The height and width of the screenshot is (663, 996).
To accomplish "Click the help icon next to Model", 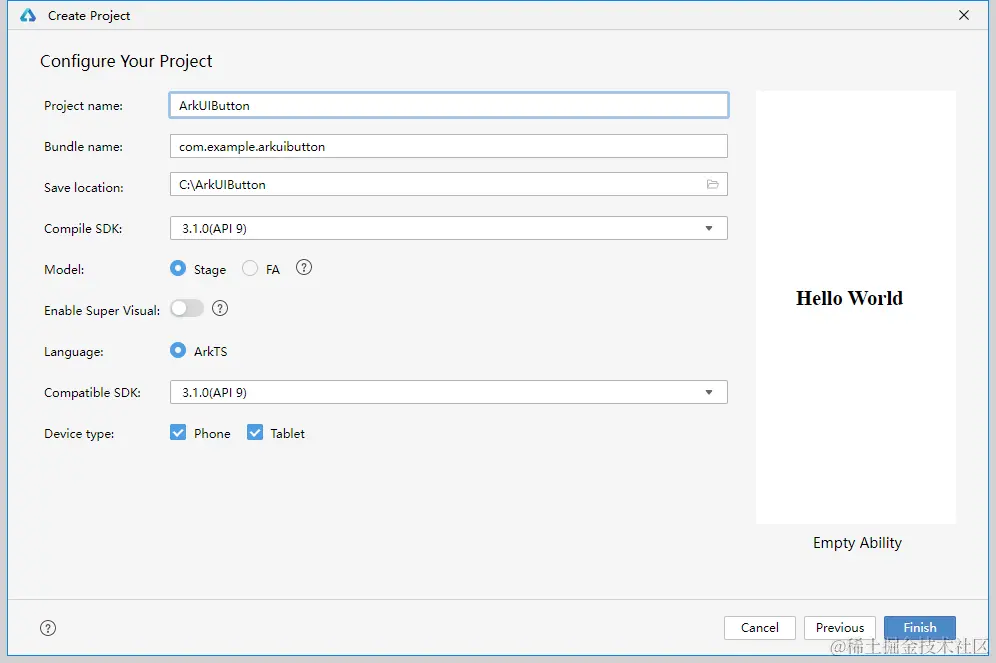I will [304, 268].
